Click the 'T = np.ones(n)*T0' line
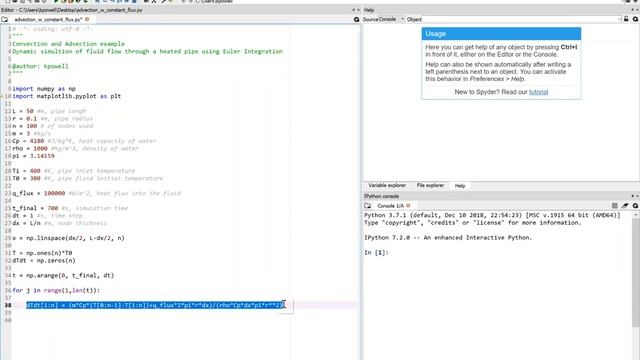The width and height of the screenshot is (640, 360). pos(42,253)
